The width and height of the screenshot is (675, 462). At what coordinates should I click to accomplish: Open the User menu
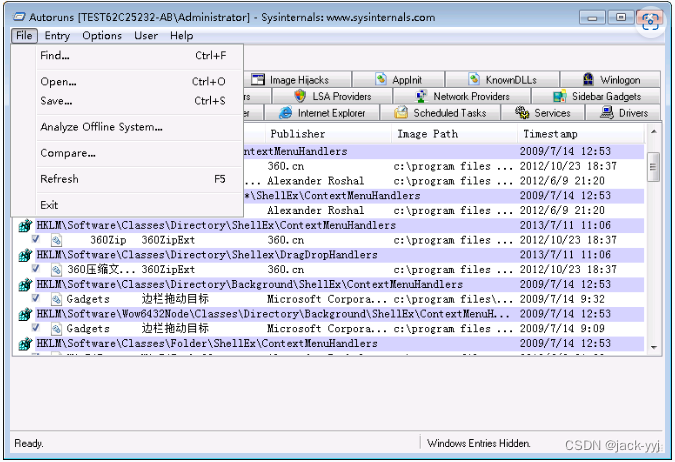click(x=146, y=35)
